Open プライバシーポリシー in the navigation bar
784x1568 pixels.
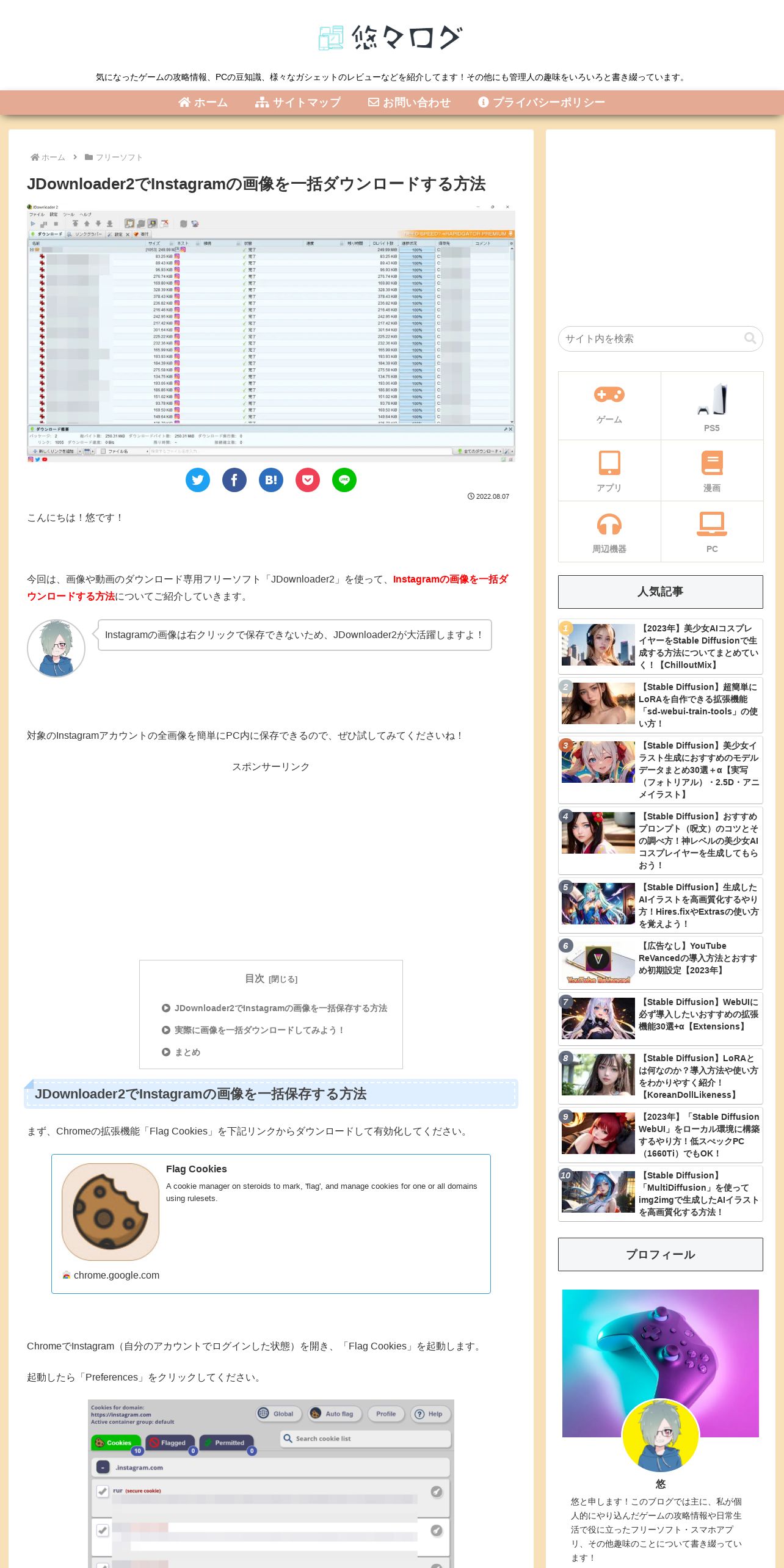(542, 103)
